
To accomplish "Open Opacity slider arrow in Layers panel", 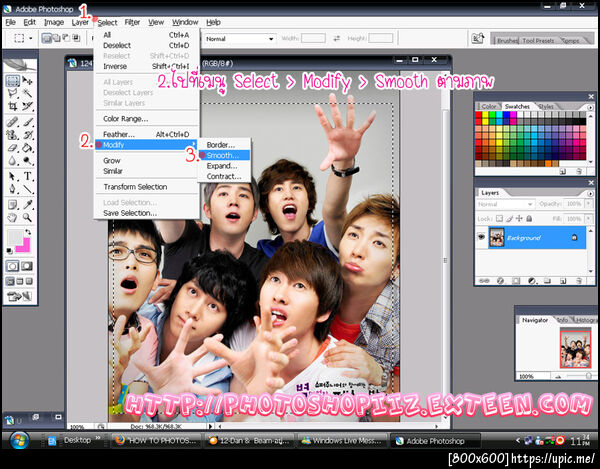I will (x=588, y=204).
